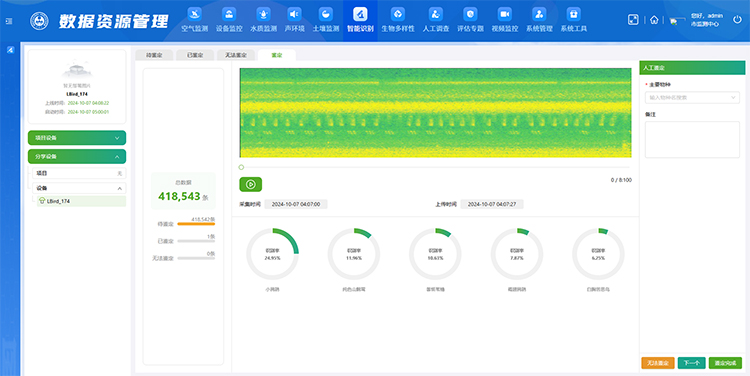
Task: Collapse the 分享设备 panel
Action: pos(77,156)
